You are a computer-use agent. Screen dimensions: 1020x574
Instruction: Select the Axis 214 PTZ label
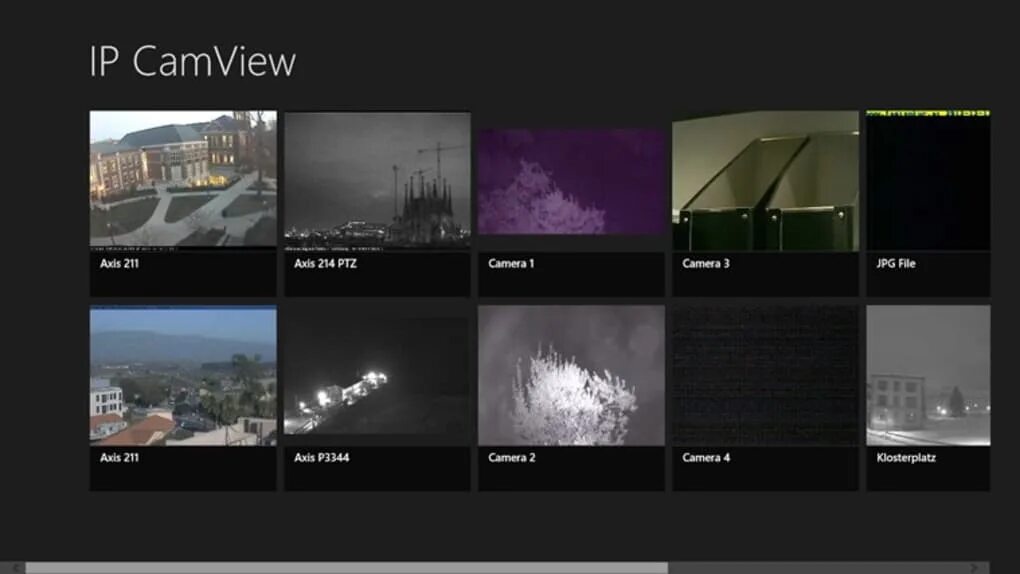point(325,264)
